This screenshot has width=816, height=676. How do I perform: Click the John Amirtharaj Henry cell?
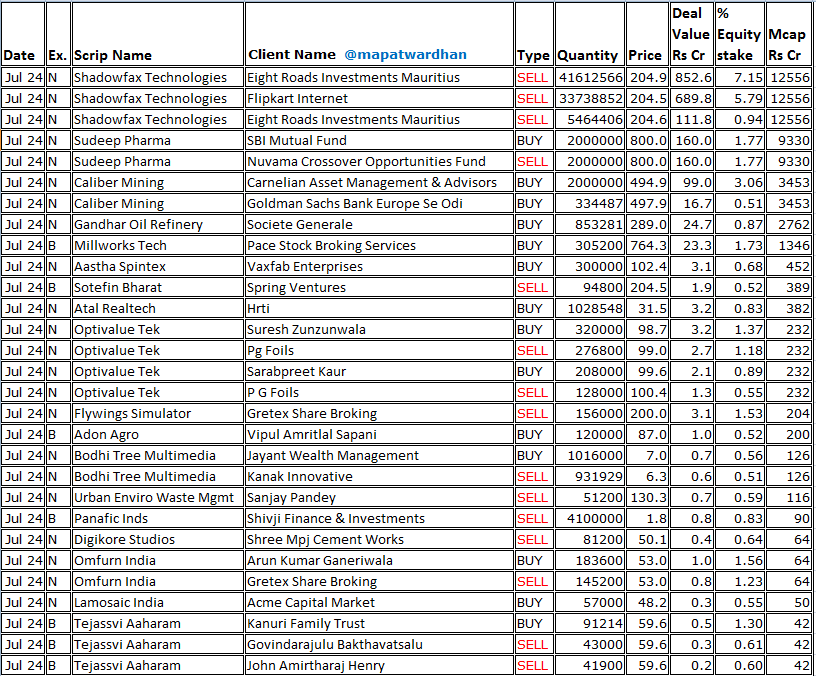[x=379, y=666]
